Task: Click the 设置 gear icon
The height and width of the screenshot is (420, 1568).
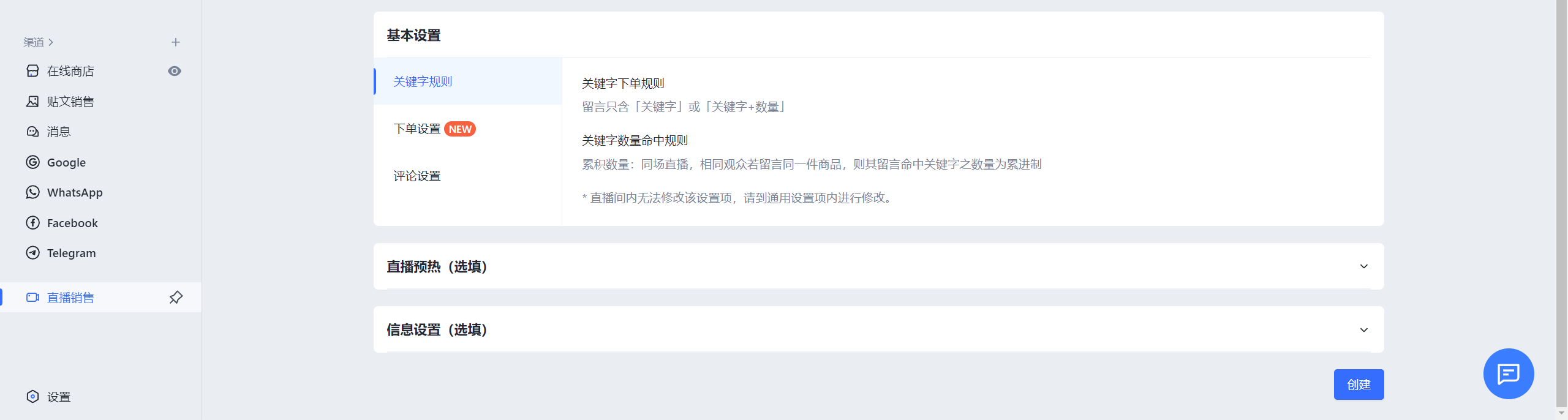Action: [32, 397]
